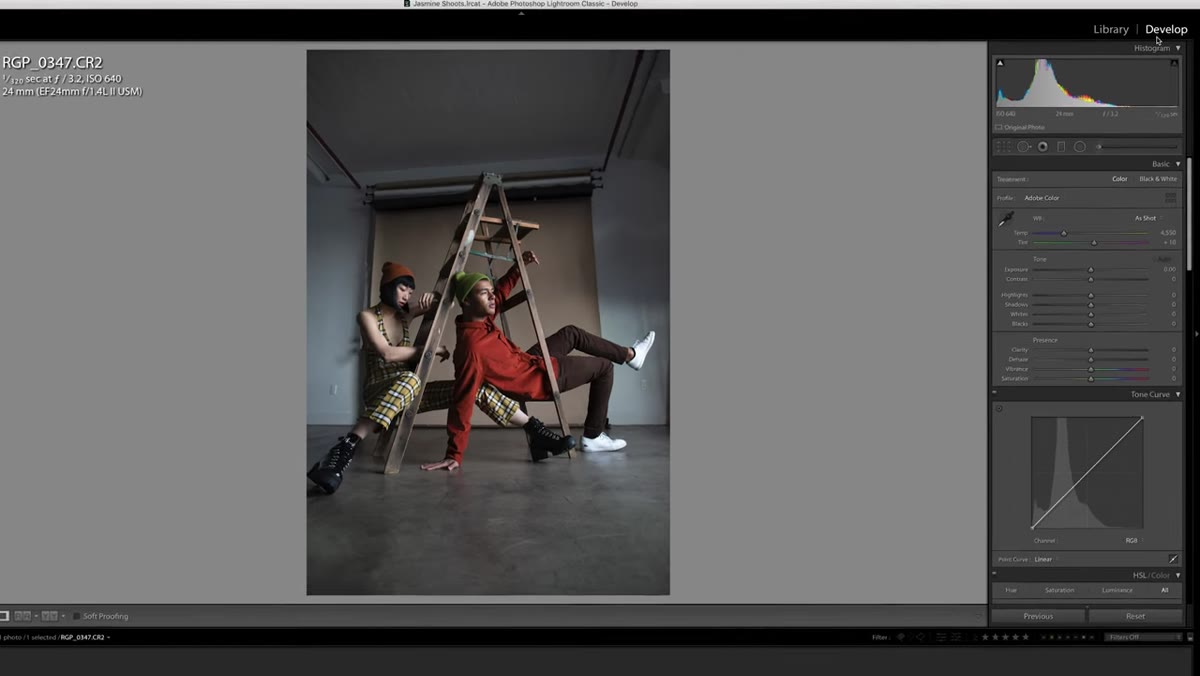Pick the White Balance Selector eyedropper
Image resolution: width=1200 pixels, height=676 pixels.
click(1006, 219)
